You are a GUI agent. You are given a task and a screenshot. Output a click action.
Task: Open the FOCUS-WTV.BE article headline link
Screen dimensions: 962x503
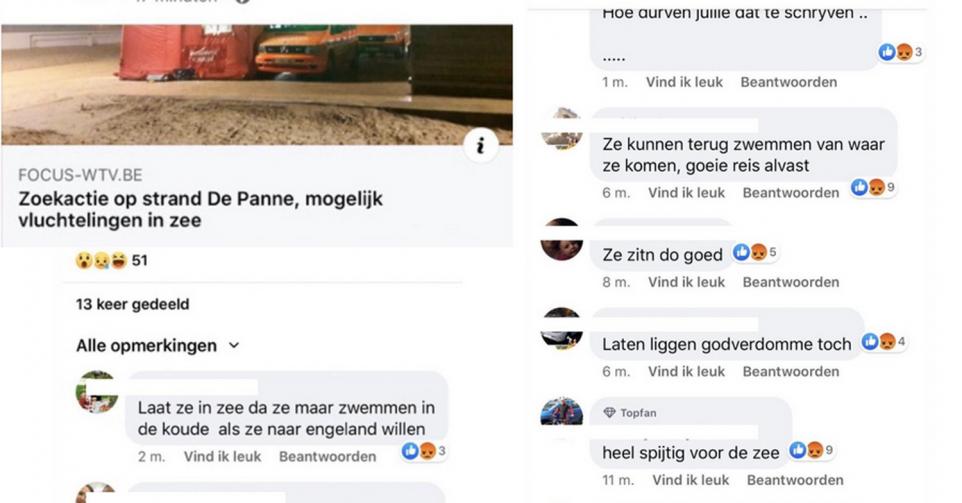(x=201, y=209)
